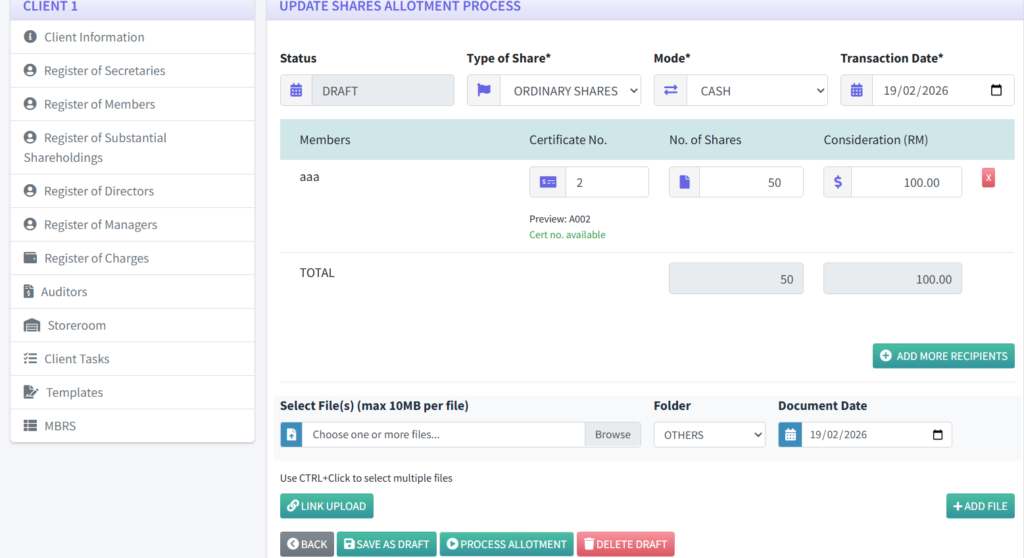Click the Register of Charges wallet icon
The image size is (1024, 558).
click(30, 258)
